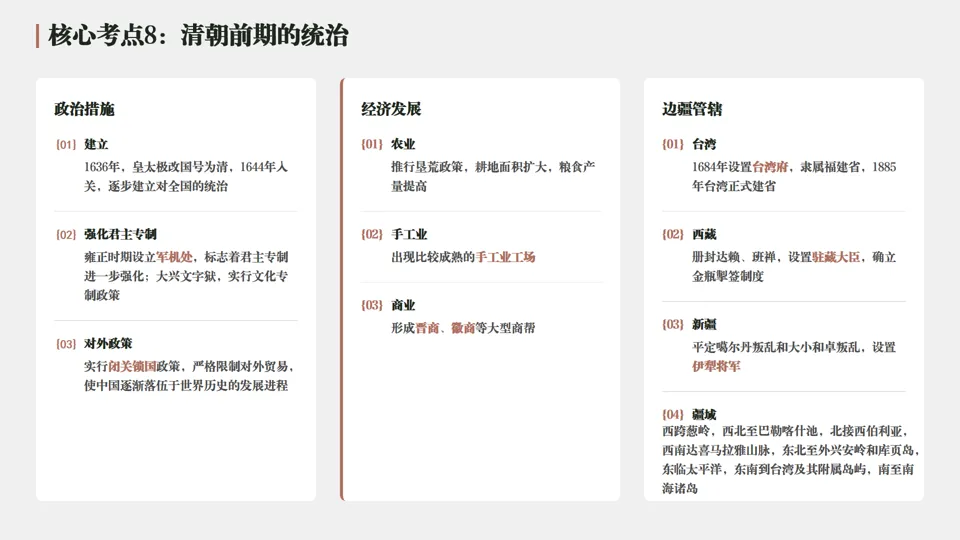Click the line 东临太平洋，东南到台湾及其附属岛屿
The height and width of the screenshot is (540, 960).
[x=764, y=470]
